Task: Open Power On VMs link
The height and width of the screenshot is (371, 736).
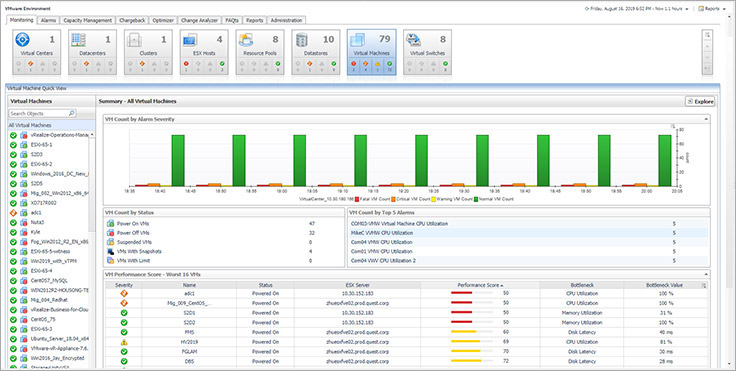Action: coord(133,224)
